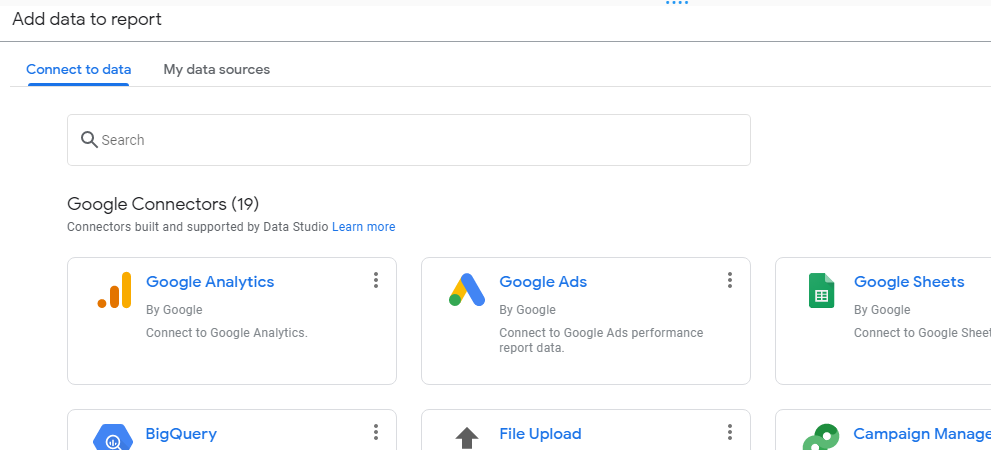The image size is (991, 450).
Task: Click 'By Google' under Google Sheets
Action: pyautogui.click(x=882, y=310)
